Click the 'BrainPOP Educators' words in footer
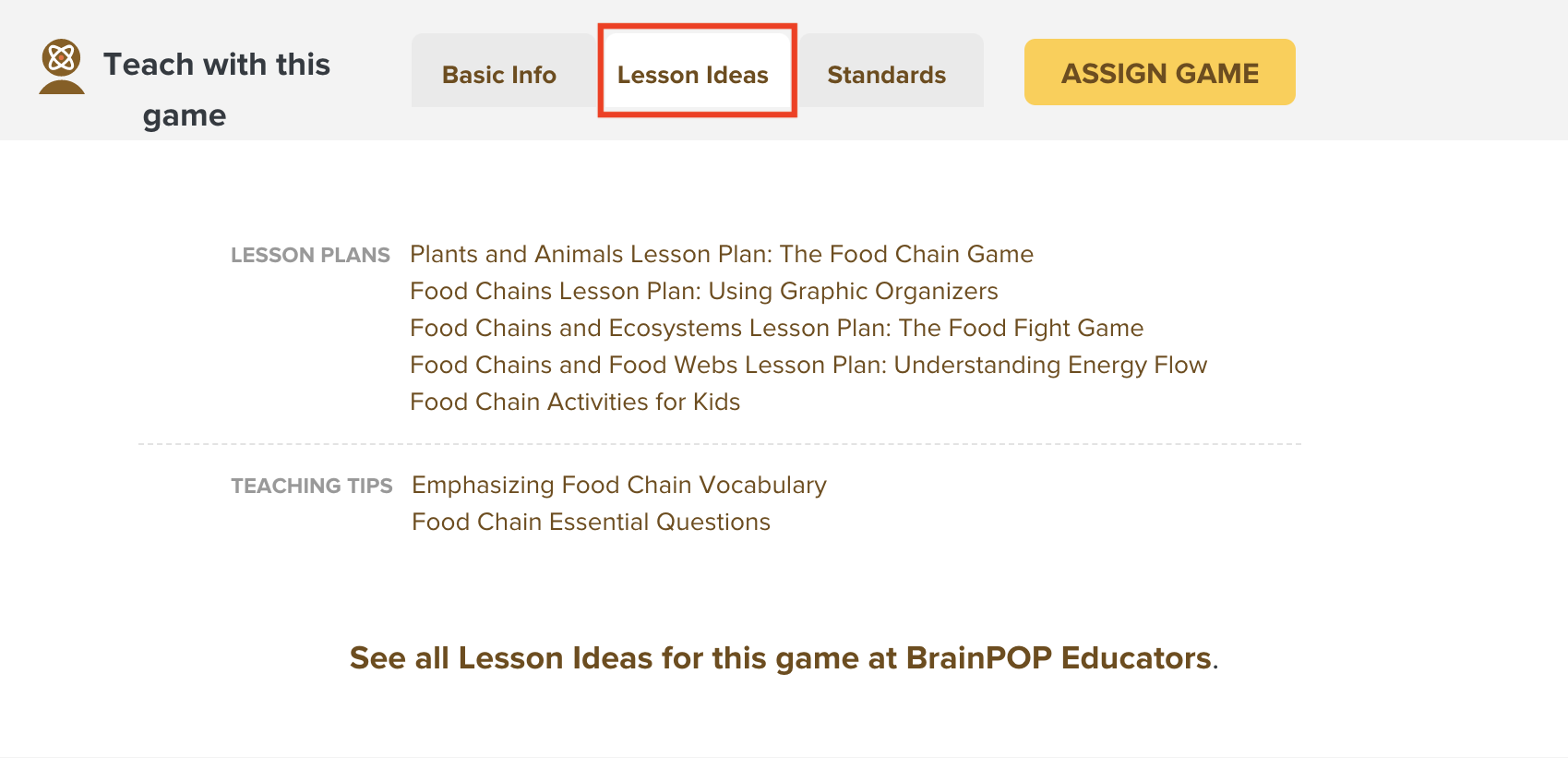1568x758 pixels. coord(1059,658)
